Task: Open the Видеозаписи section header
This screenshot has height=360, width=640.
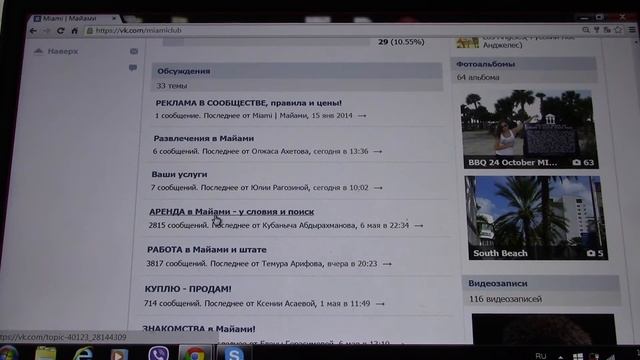Action: (540, 283)
